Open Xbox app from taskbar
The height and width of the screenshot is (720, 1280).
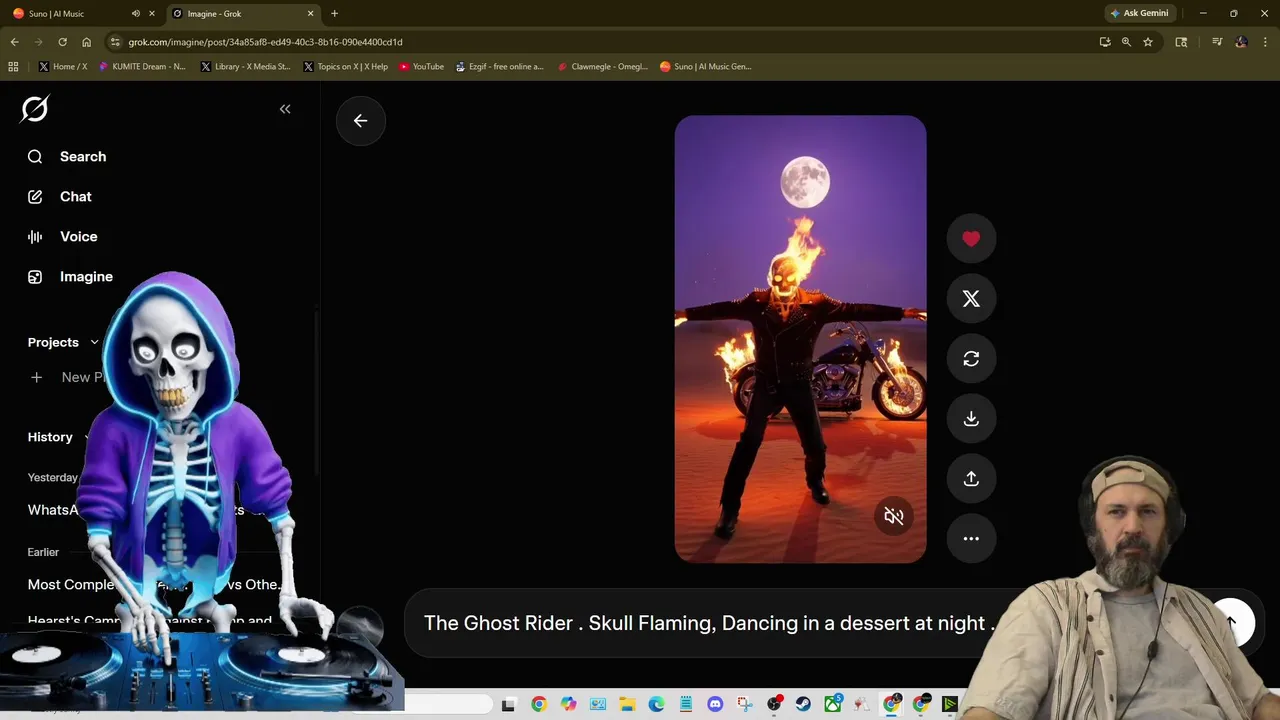click(833, 705)
